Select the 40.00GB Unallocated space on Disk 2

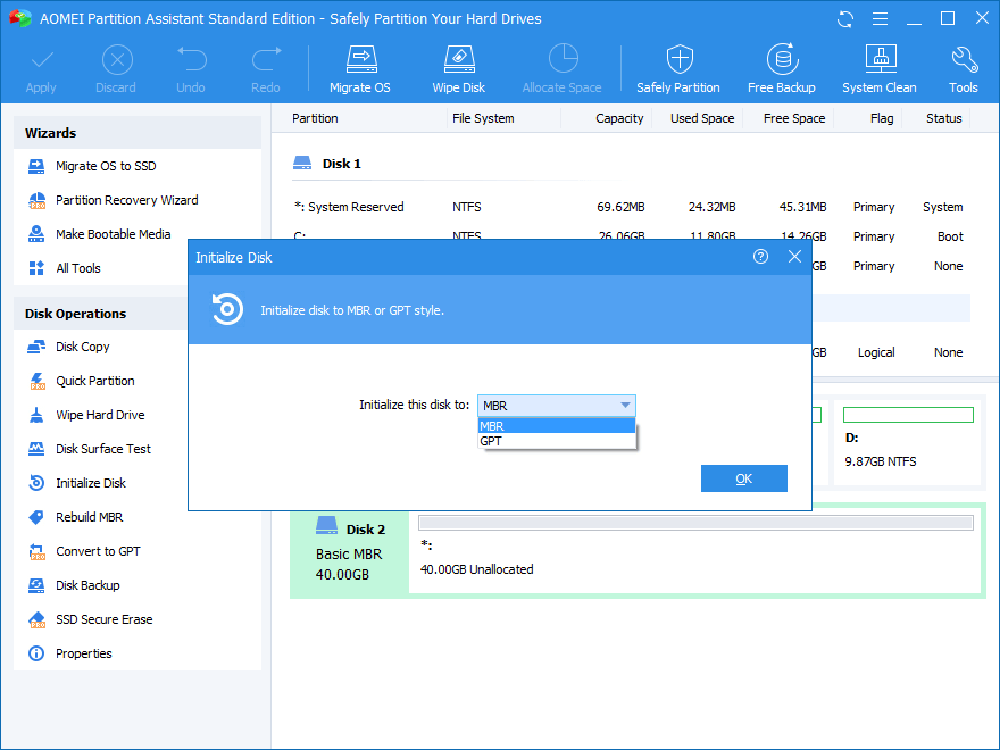click(x=695, y=552)
